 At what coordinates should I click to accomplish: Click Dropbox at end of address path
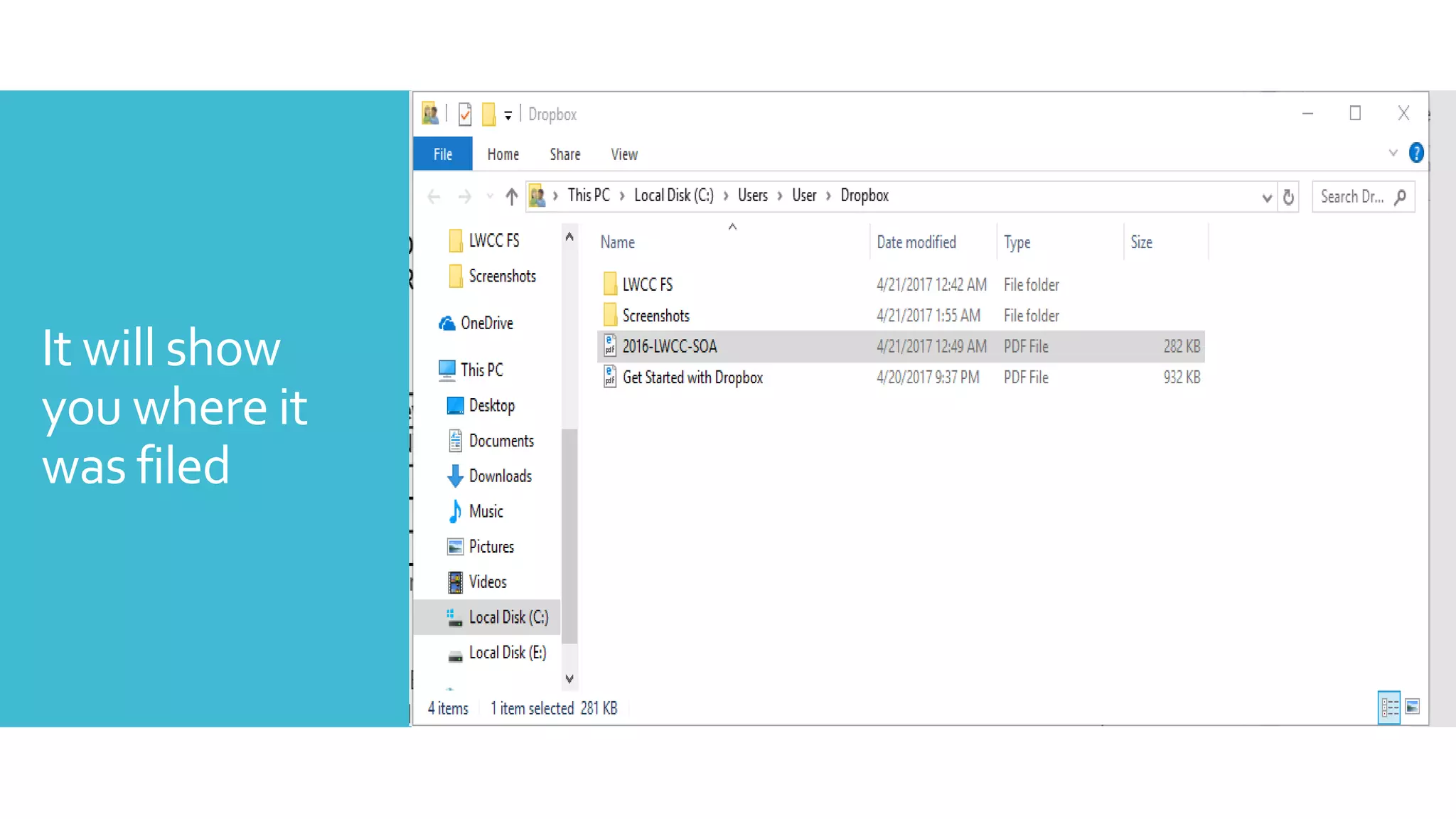pyautogui.click(x=864, y=196)
